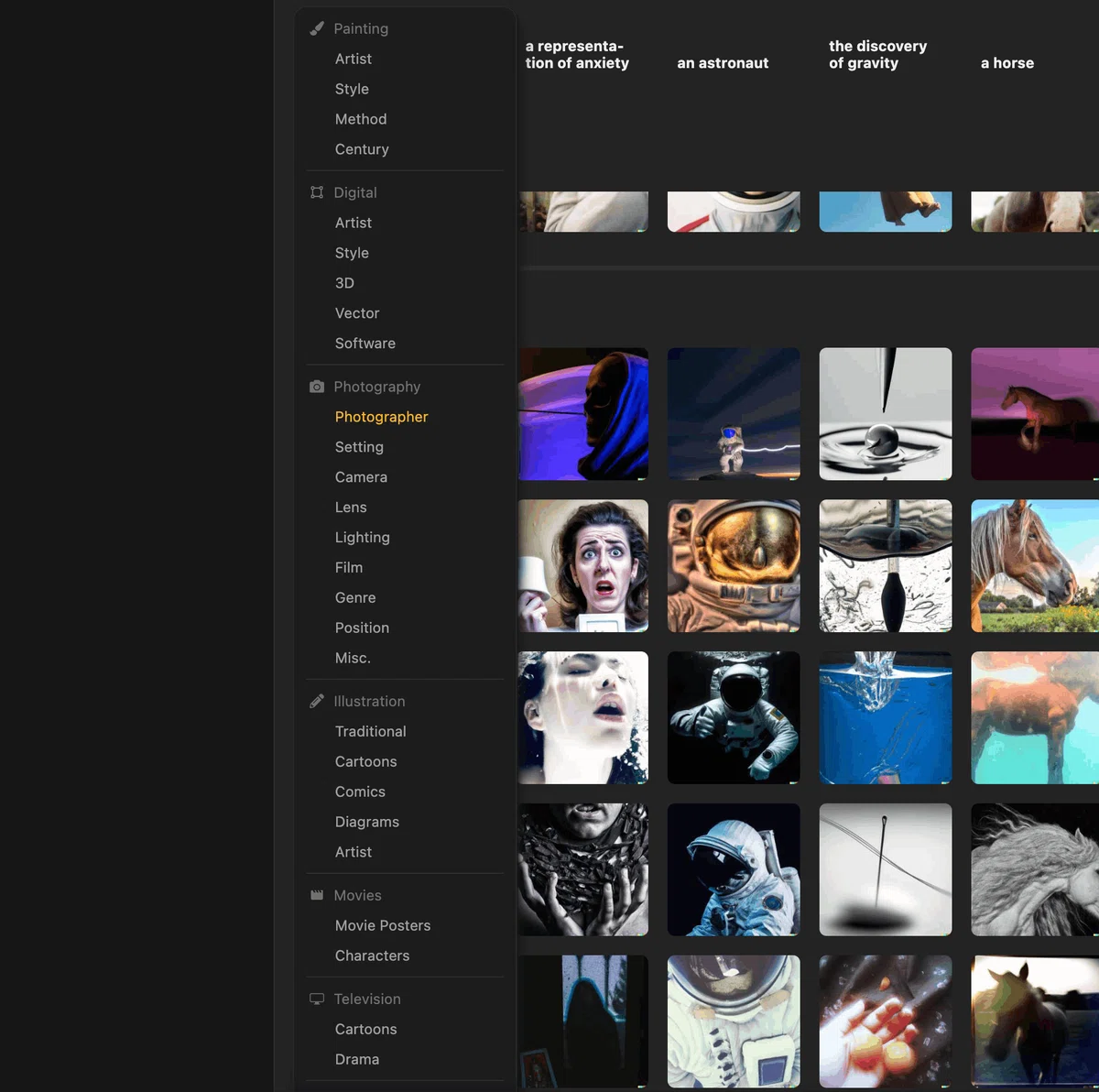This screenshot has height=1092, width=1099.
Task: Choose the Century painting category
Action: pos(362,149)
